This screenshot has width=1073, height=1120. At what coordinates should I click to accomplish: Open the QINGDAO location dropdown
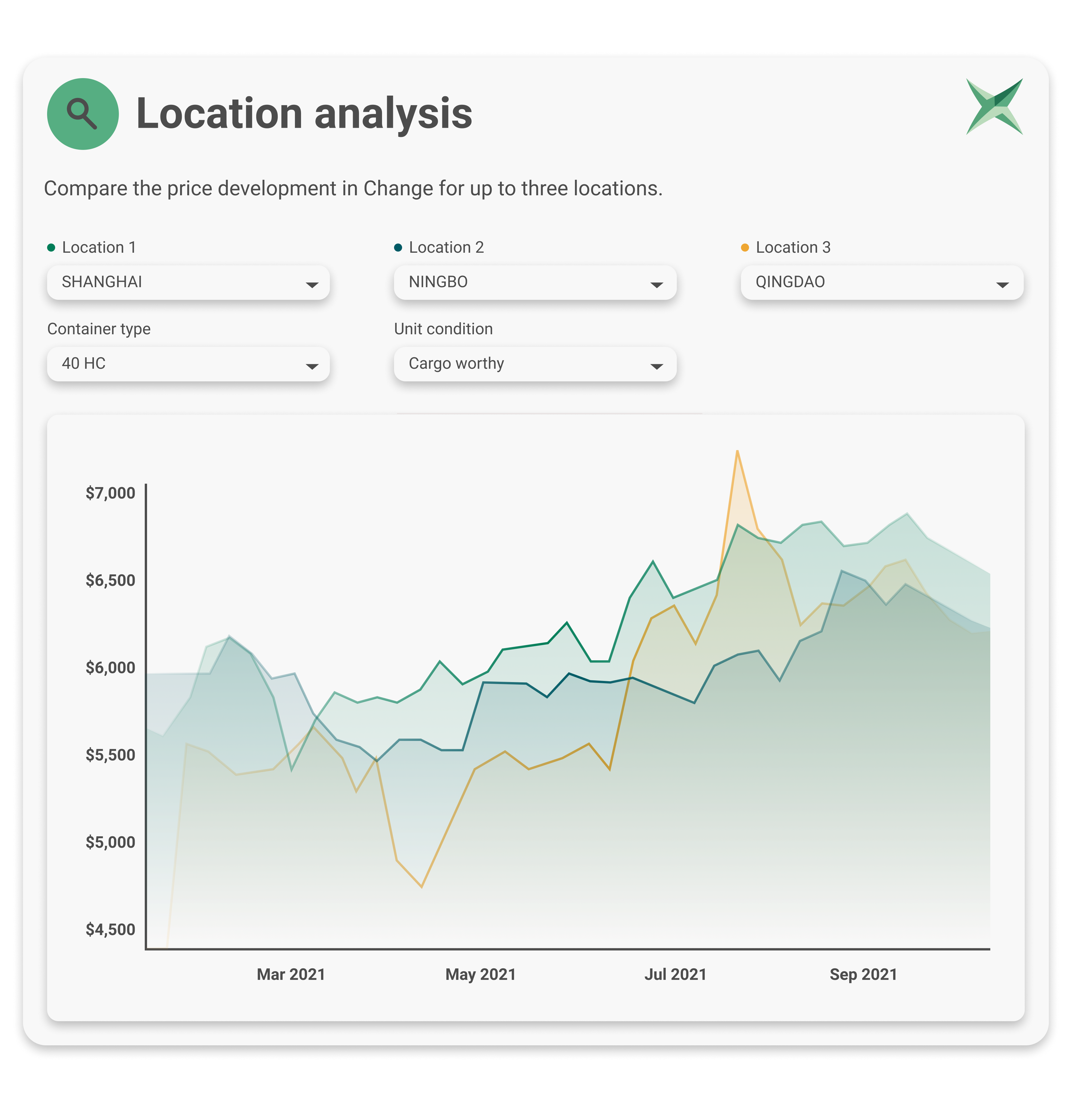click(882, 282)
